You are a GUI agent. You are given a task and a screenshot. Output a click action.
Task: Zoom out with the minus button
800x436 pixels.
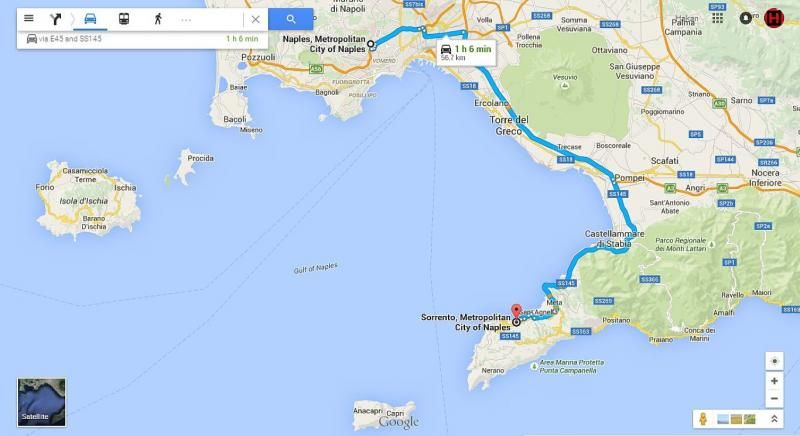pos(774,398)
